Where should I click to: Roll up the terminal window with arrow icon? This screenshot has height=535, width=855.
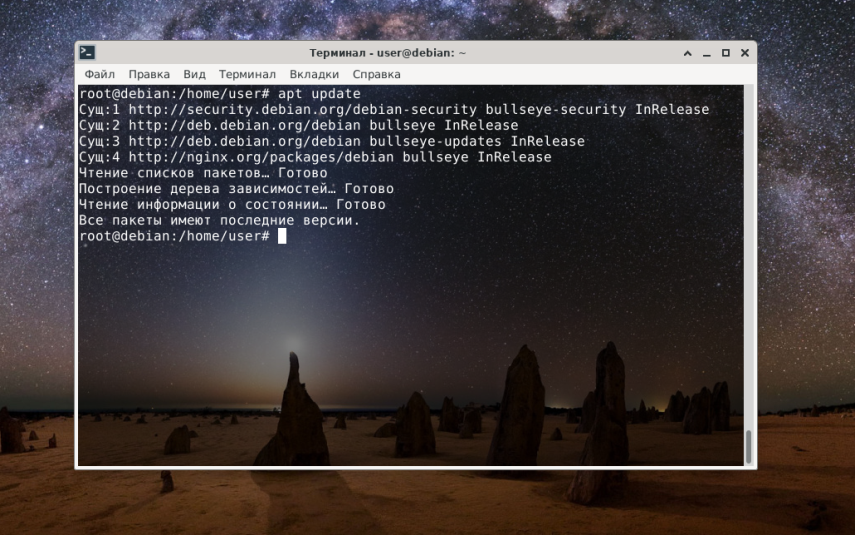[x=688, y=53]
